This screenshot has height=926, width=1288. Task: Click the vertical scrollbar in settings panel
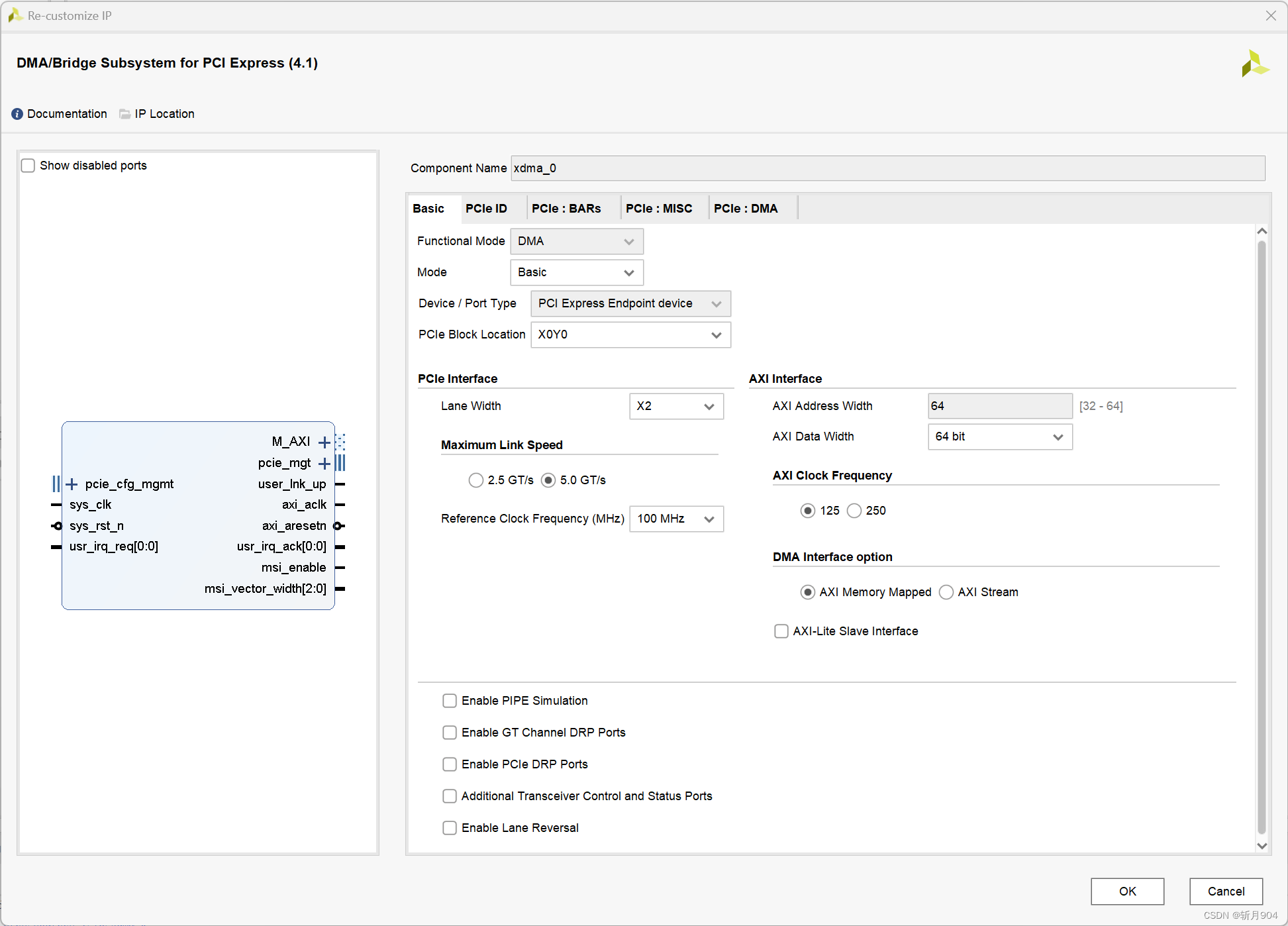pos(1262,530)
